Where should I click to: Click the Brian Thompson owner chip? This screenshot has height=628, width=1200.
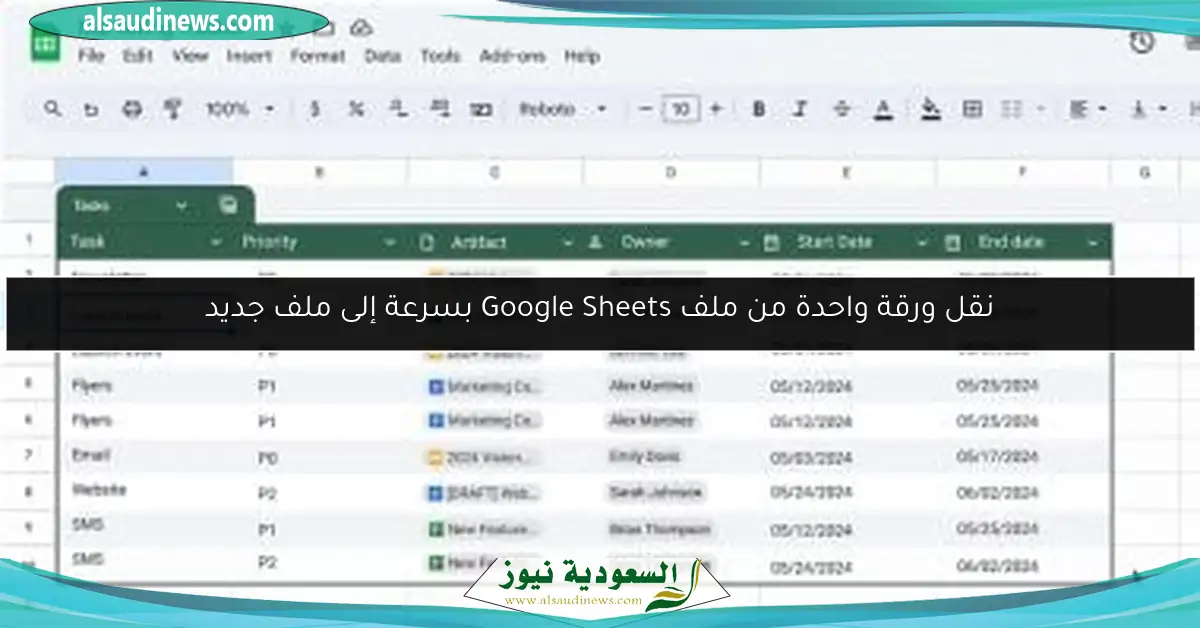[659, 528]
